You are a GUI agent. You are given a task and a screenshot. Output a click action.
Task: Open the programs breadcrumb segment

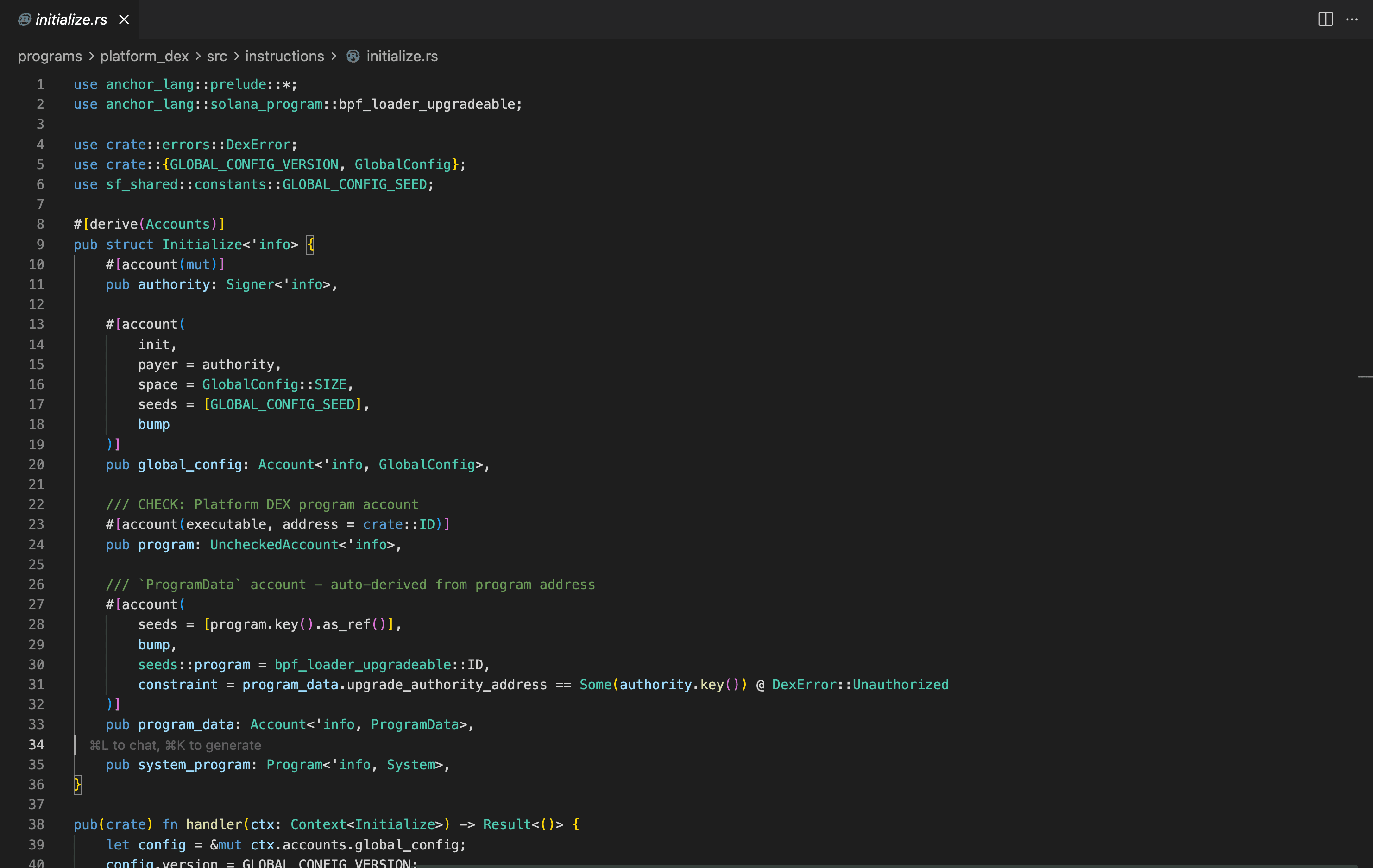tap(50, 56)
